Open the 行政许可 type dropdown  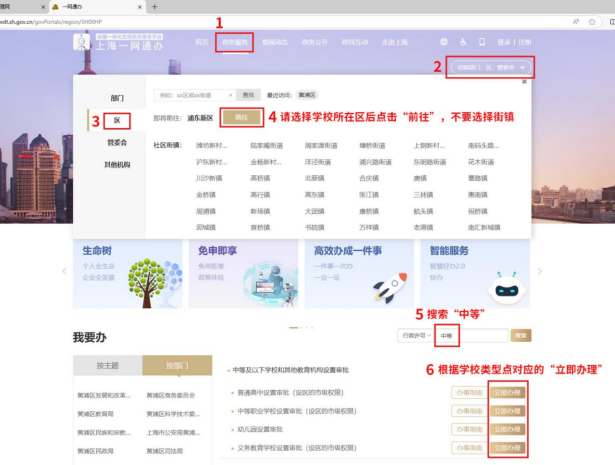coord(414,336)
